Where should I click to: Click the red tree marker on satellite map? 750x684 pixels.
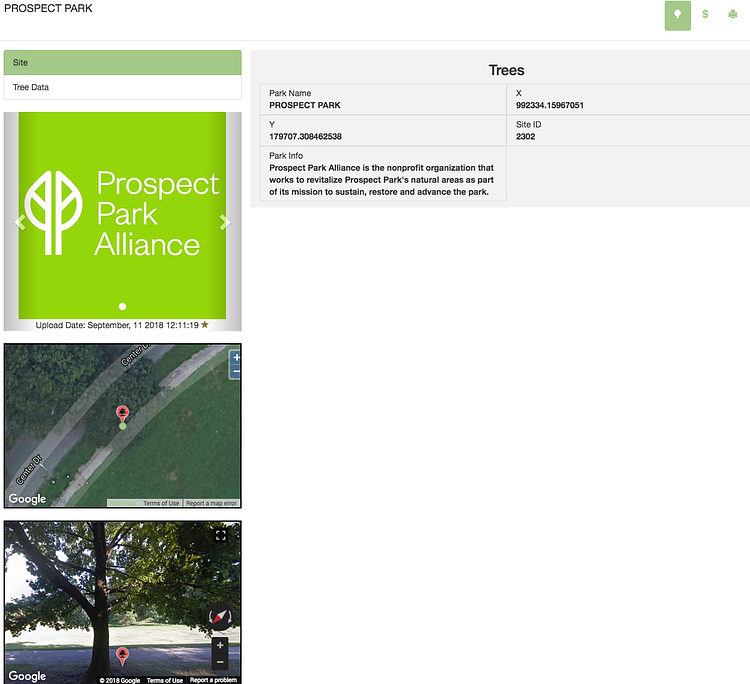pyautogui.click(x=122, y=412)
